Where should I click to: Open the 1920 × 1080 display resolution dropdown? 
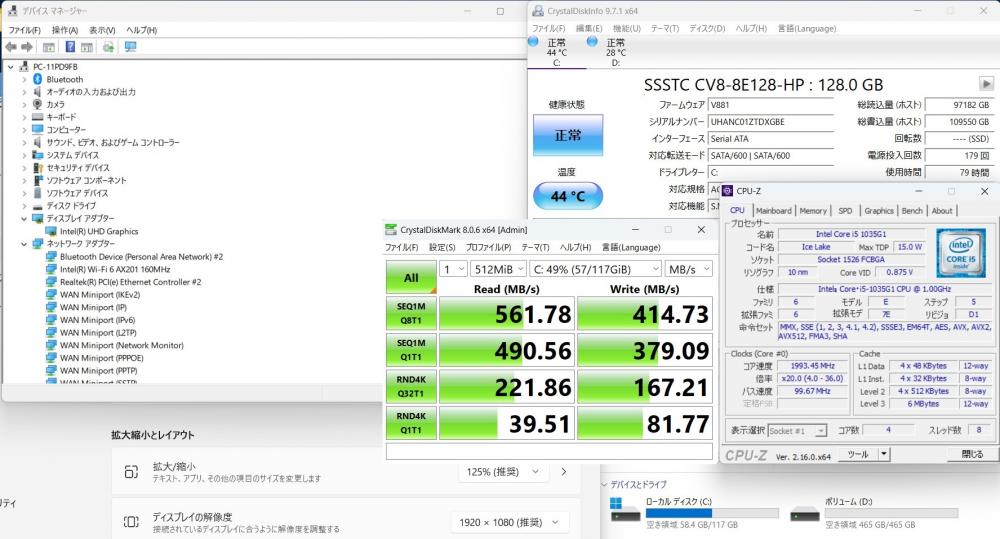point(513,522)
